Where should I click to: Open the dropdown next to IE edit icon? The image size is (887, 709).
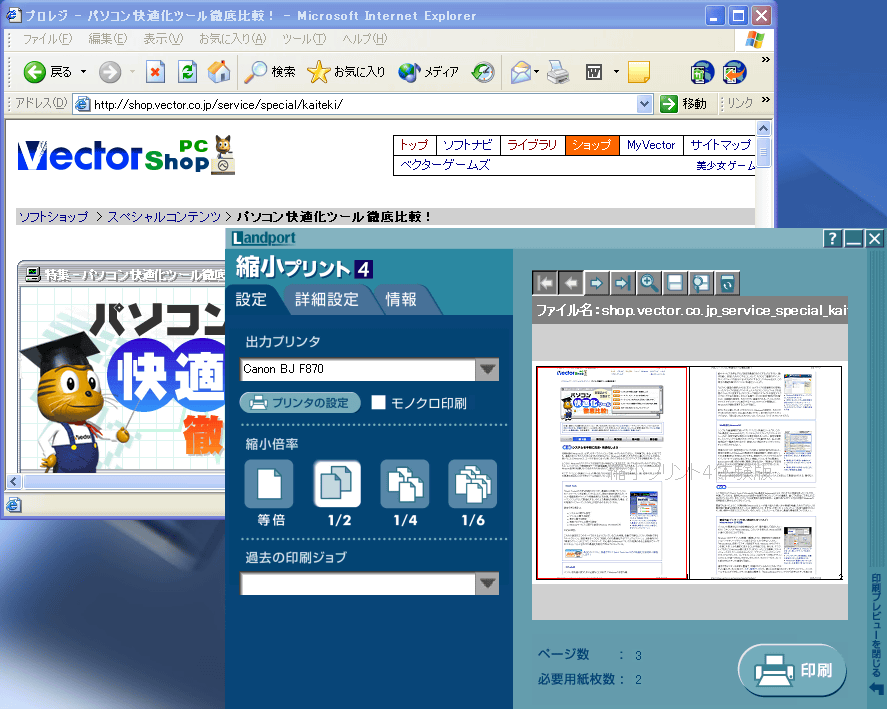point(616,72)
